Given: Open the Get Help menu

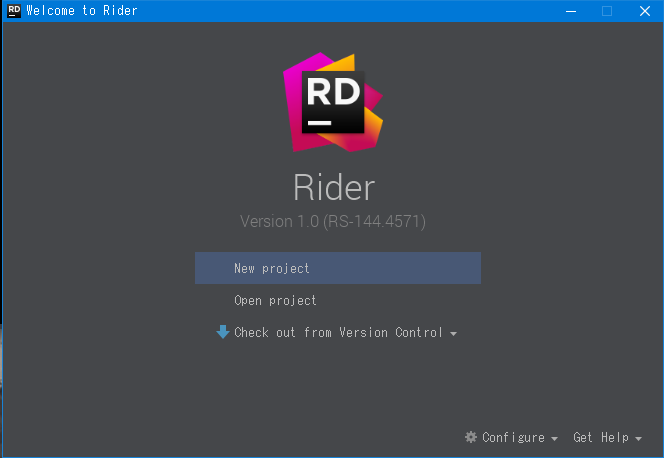Looking at the screenshot, I should click(600, 437).
